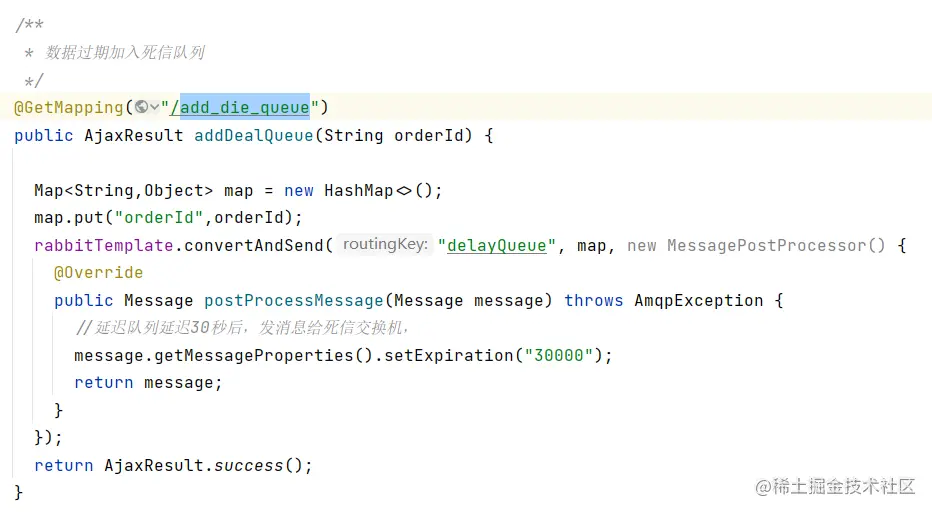Click the routingKey: parameter hint
This screenshot has height=513, width=932.
tap(385, 244)
